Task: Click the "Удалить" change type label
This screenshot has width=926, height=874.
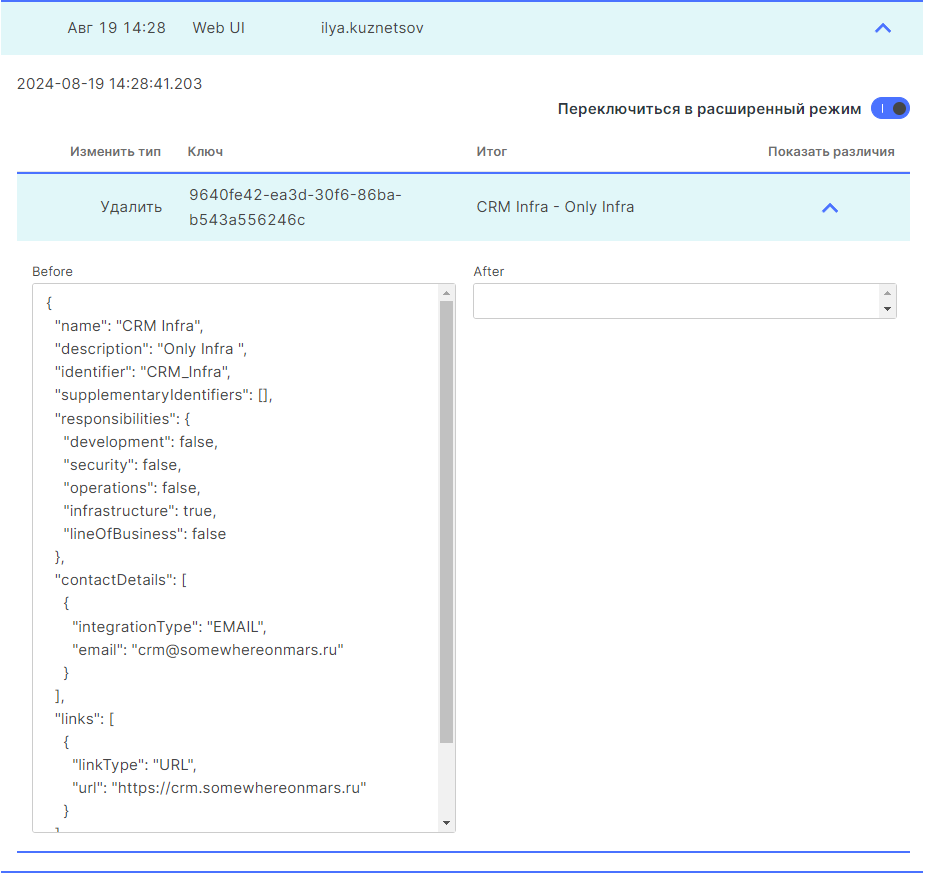Action: click(130, 207)
